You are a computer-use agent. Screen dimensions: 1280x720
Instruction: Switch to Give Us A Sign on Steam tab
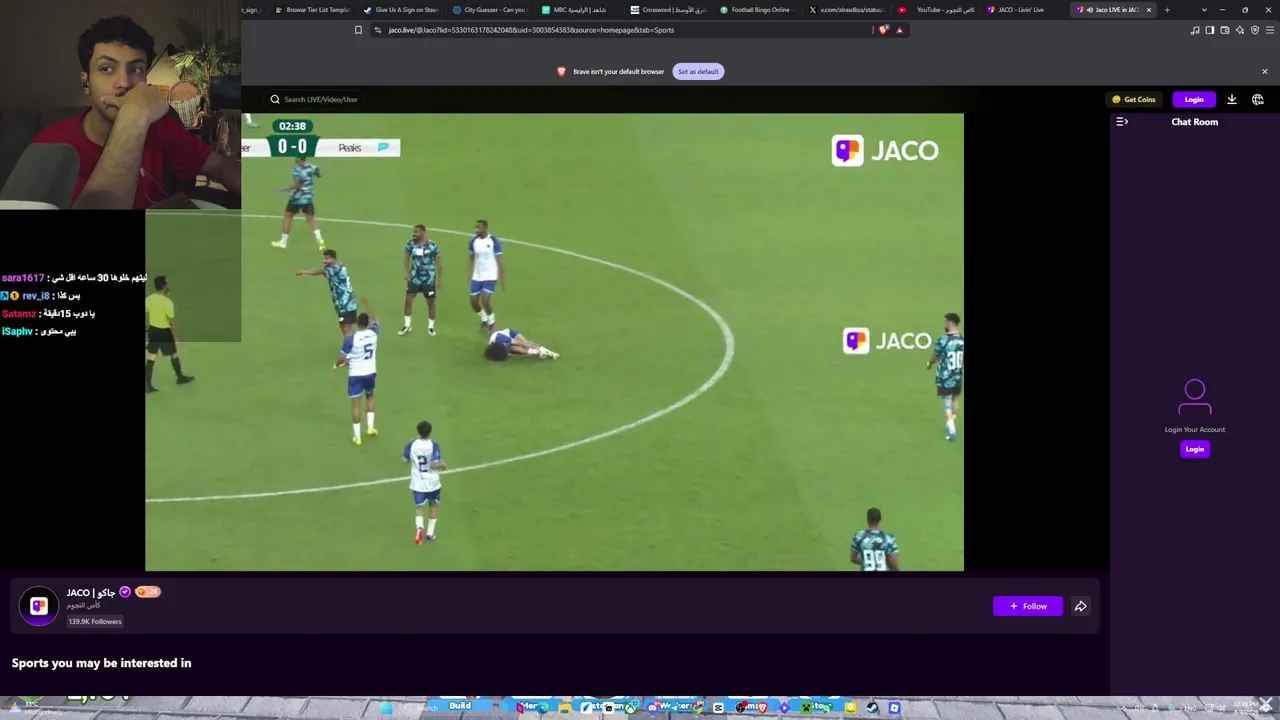click(401, 10)
